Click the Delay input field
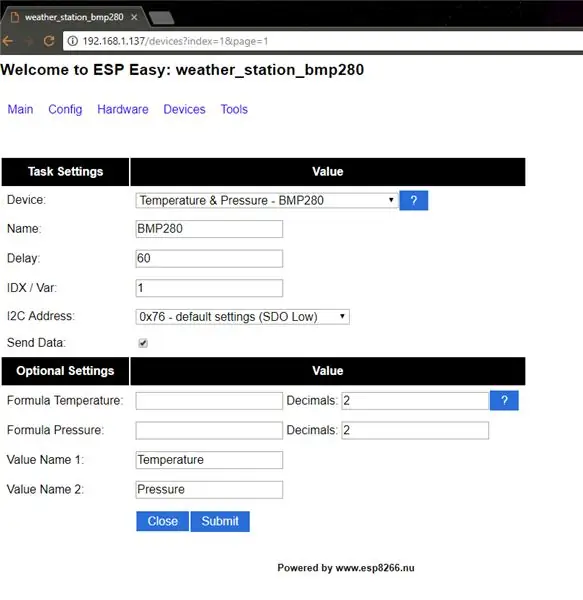This screenshot has width=583, height=600. (x=209, y=258)
